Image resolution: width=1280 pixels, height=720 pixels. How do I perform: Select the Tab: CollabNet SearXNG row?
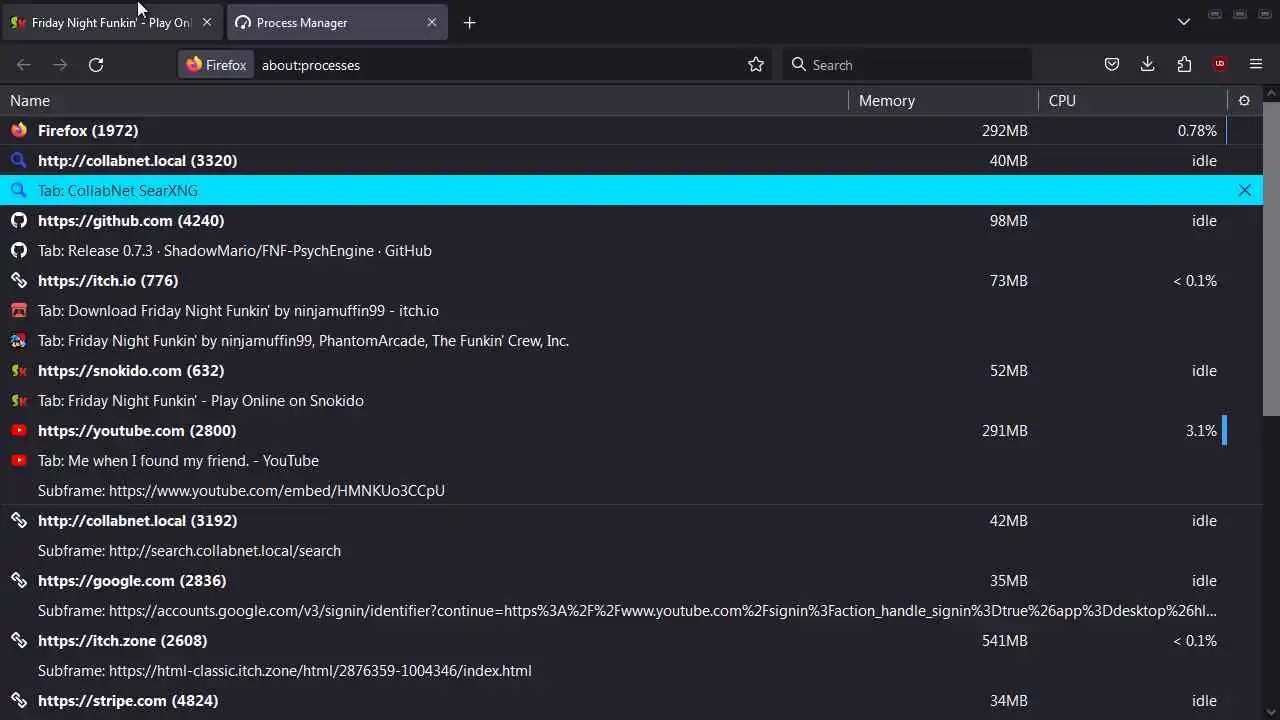631,190
